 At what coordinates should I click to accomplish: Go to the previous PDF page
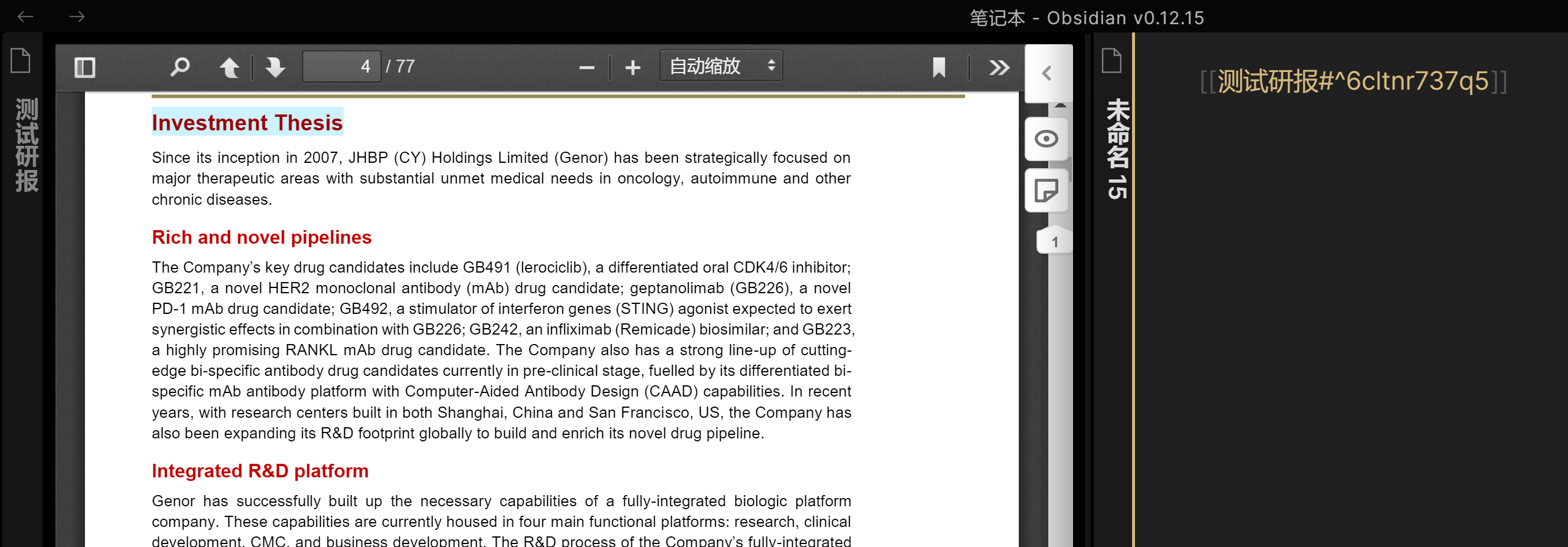231,67
